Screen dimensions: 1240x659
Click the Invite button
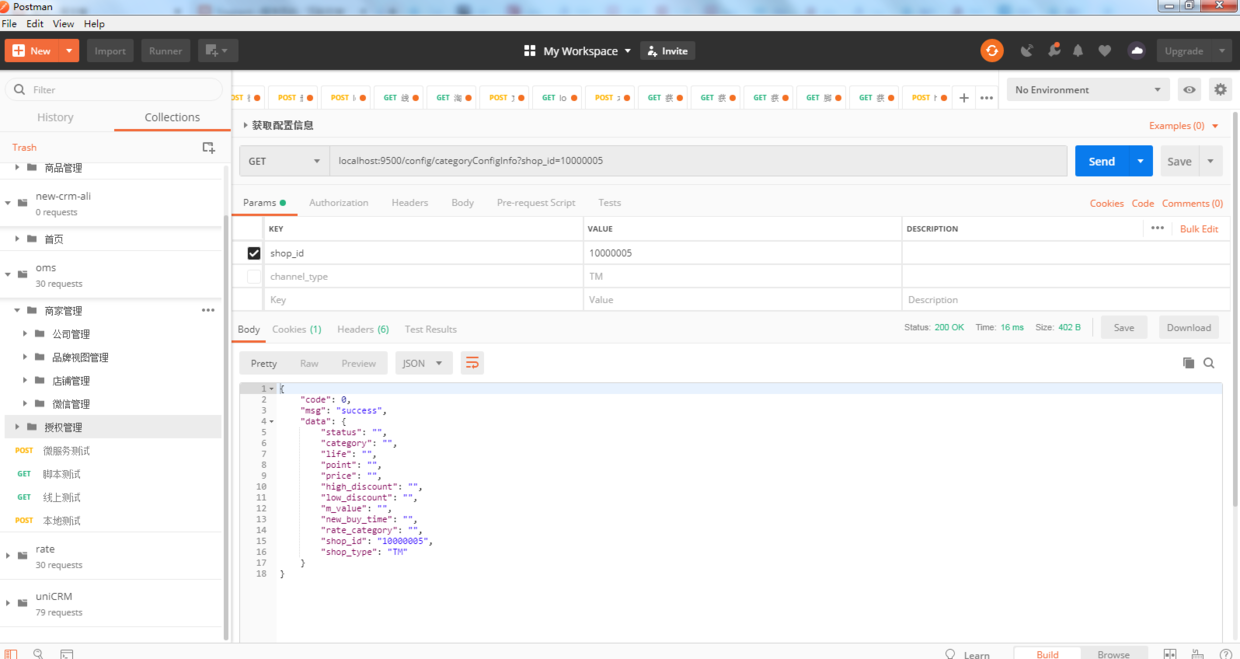tap(667, 51)
